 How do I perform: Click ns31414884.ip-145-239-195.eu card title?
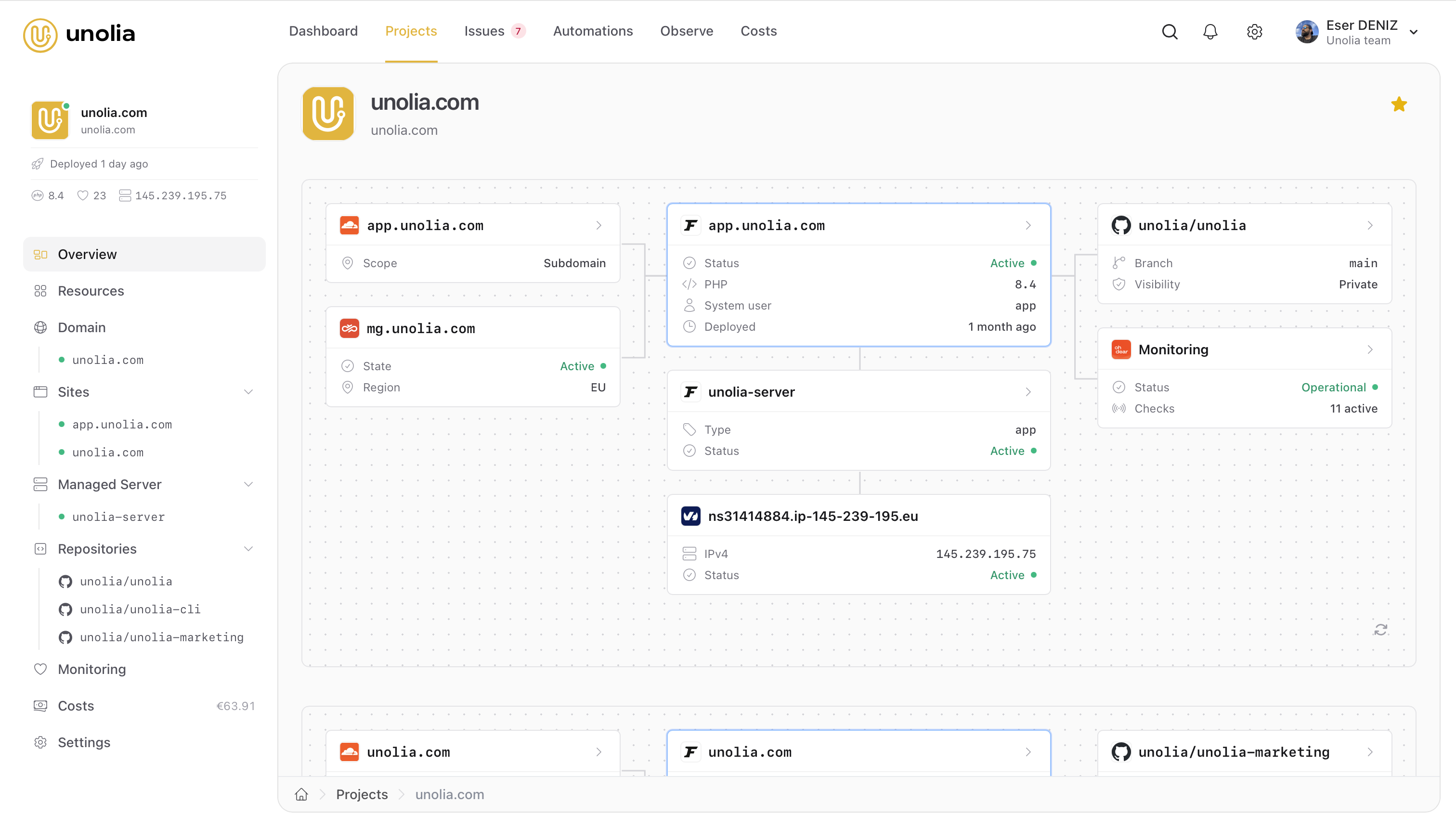pos(813,516)
